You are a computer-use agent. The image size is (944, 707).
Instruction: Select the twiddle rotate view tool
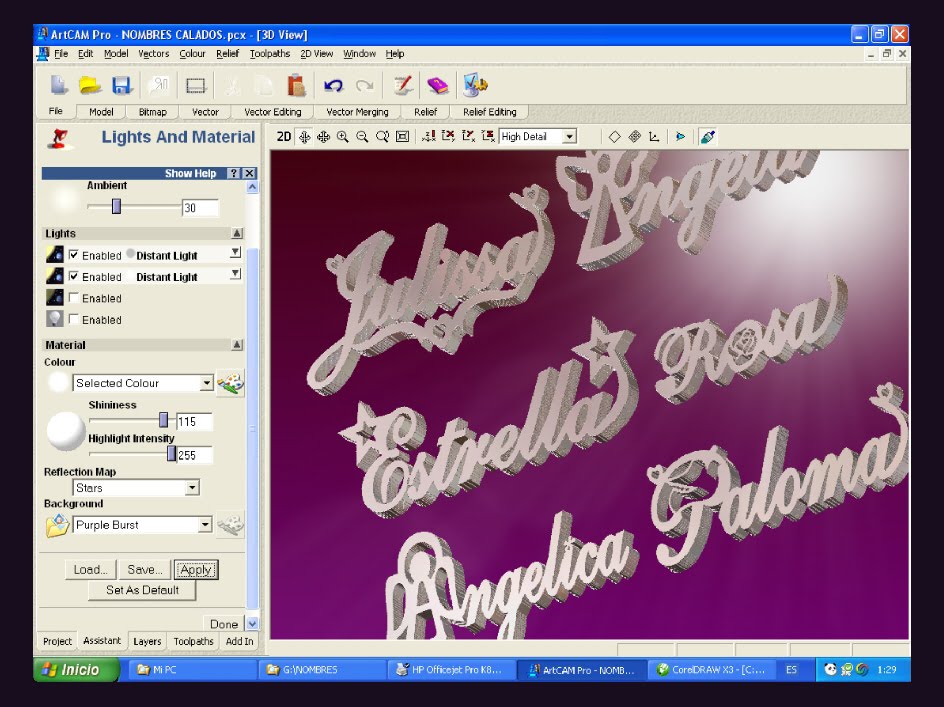[305, 137]
